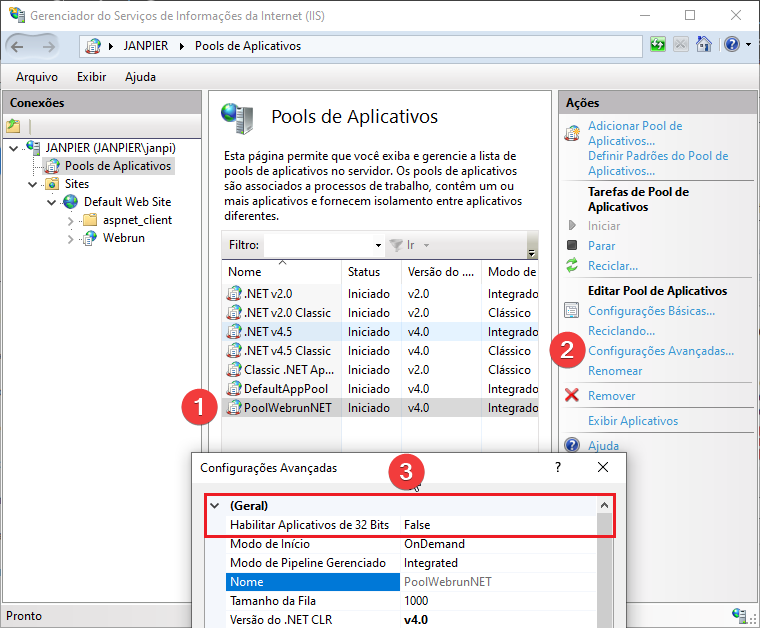The width and height of the screenshot is (760, 628).
Task: Click the Configurações Básicas icon
Action: click(572, 310)
